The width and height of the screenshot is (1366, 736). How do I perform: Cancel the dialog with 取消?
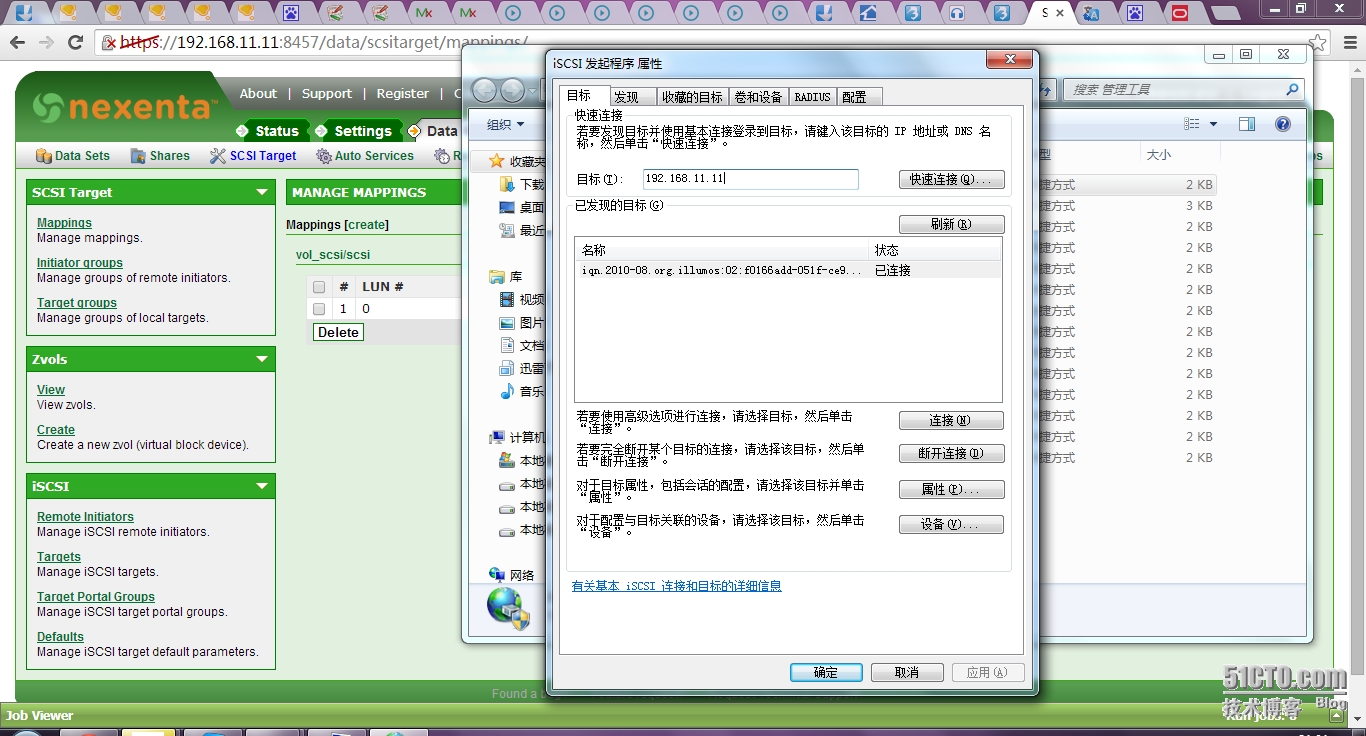tap(907, 673)
